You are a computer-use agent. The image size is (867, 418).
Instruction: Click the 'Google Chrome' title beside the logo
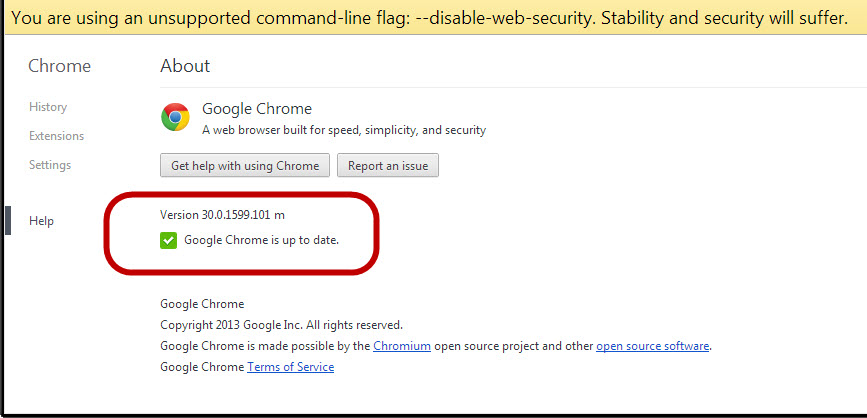pyautogui.click(x=257, y=109)
